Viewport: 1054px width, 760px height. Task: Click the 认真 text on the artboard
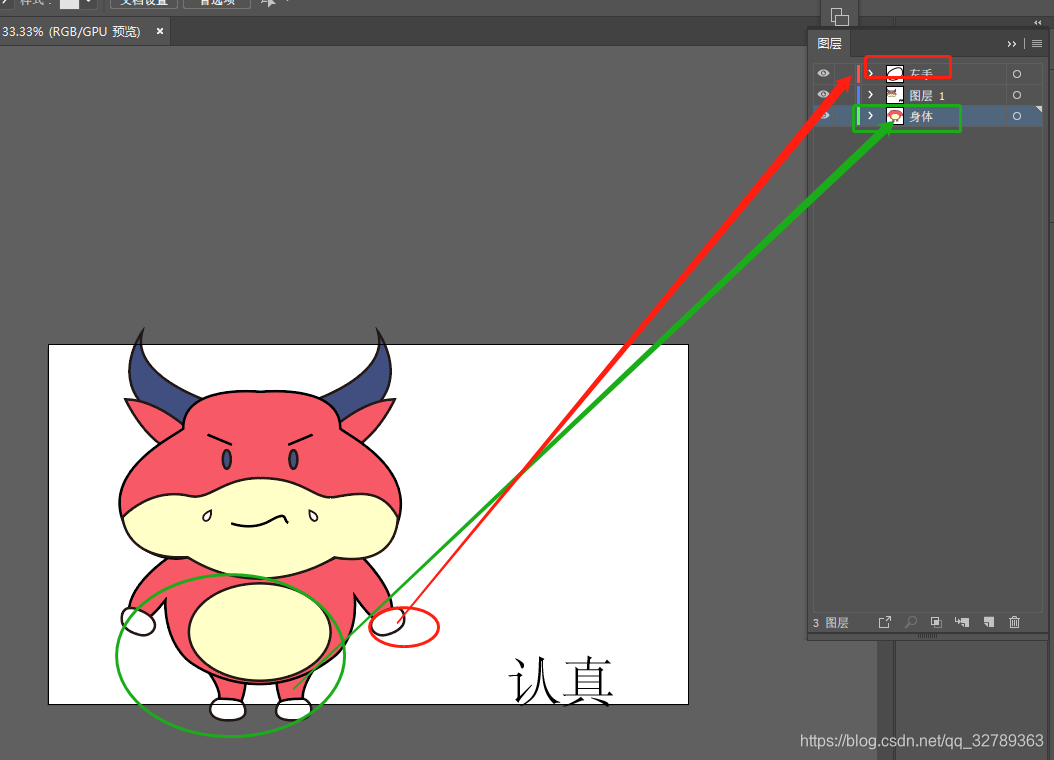pyautogui.click(x=561, y=681)
